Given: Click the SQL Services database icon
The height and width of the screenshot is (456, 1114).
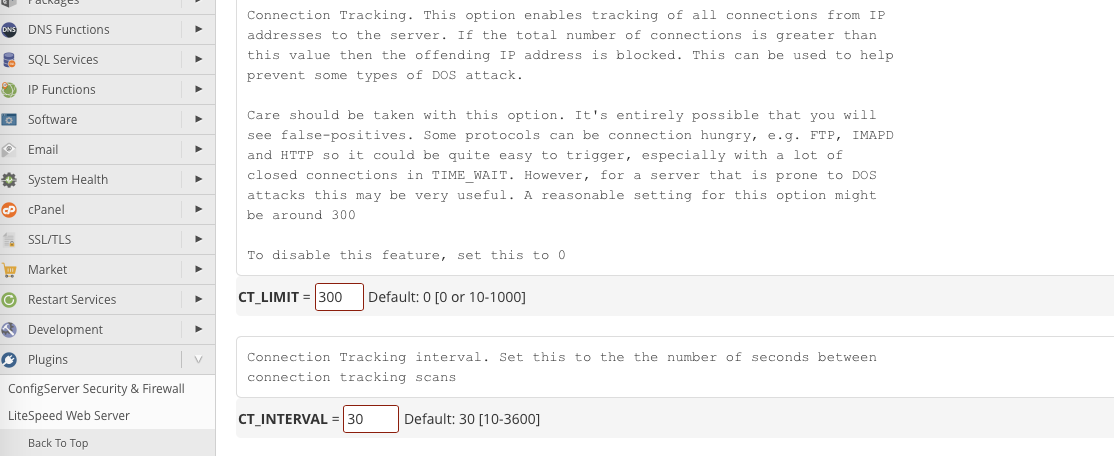Looking at the screenshot, I should 9,60.
